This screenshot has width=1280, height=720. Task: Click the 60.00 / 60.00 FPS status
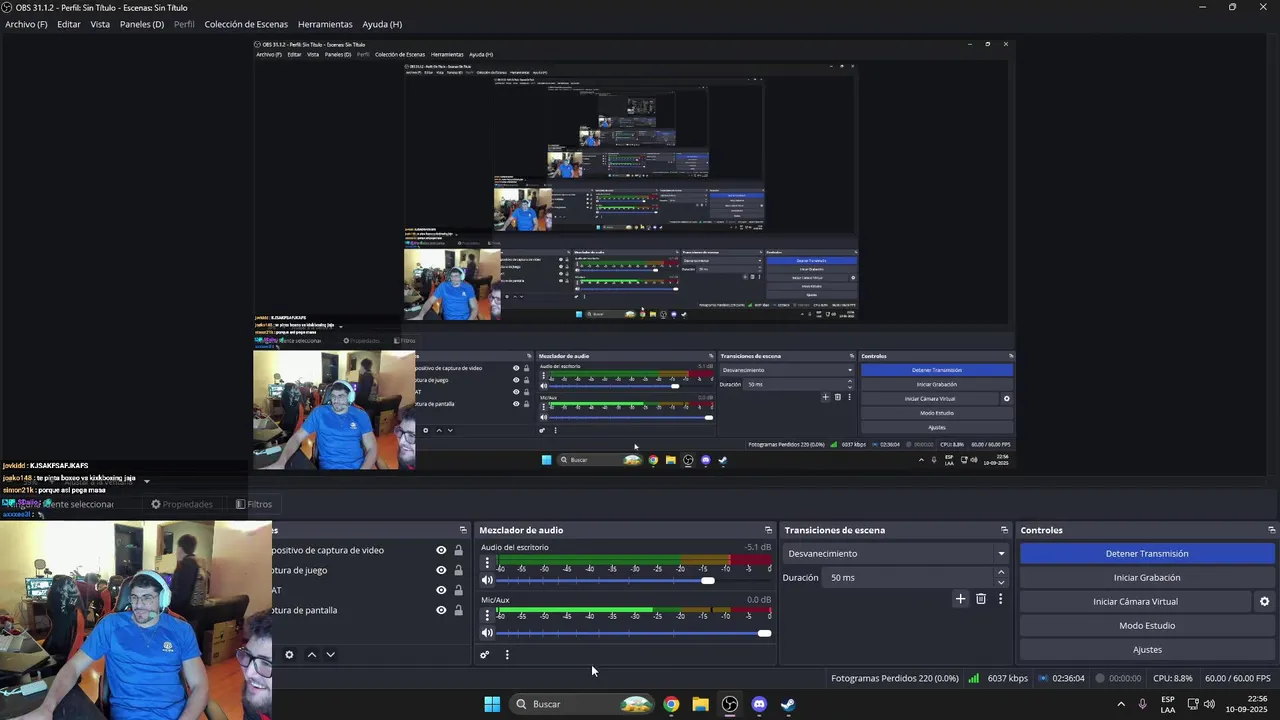(1238, 678)
